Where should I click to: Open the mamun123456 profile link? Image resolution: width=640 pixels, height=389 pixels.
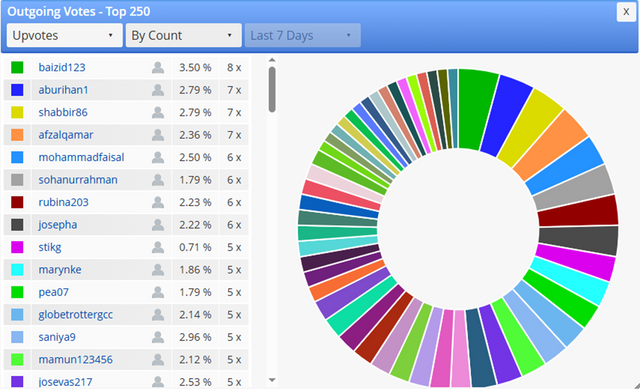[76, 360]
